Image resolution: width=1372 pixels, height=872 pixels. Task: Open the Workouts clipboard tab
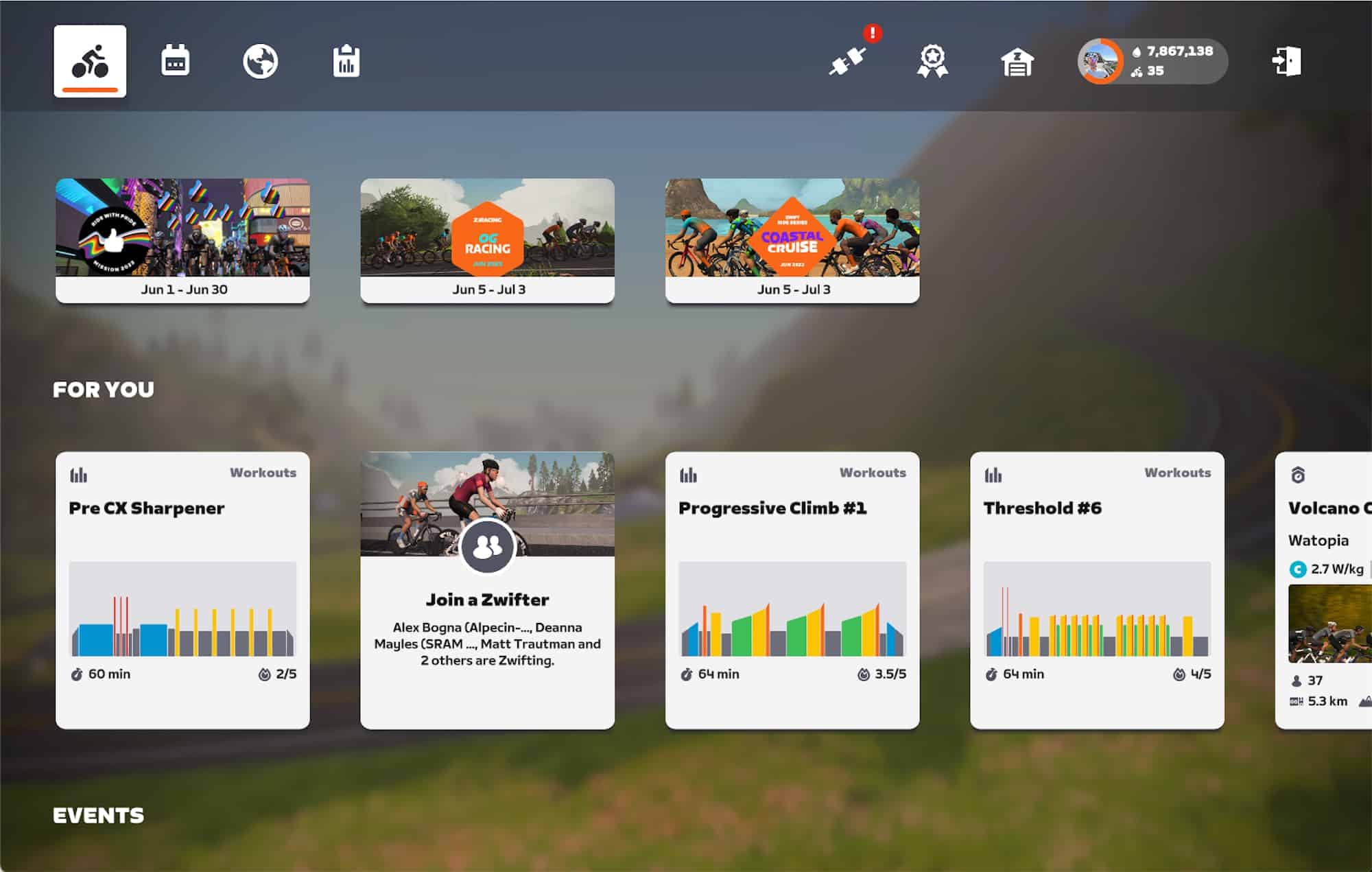346,61
